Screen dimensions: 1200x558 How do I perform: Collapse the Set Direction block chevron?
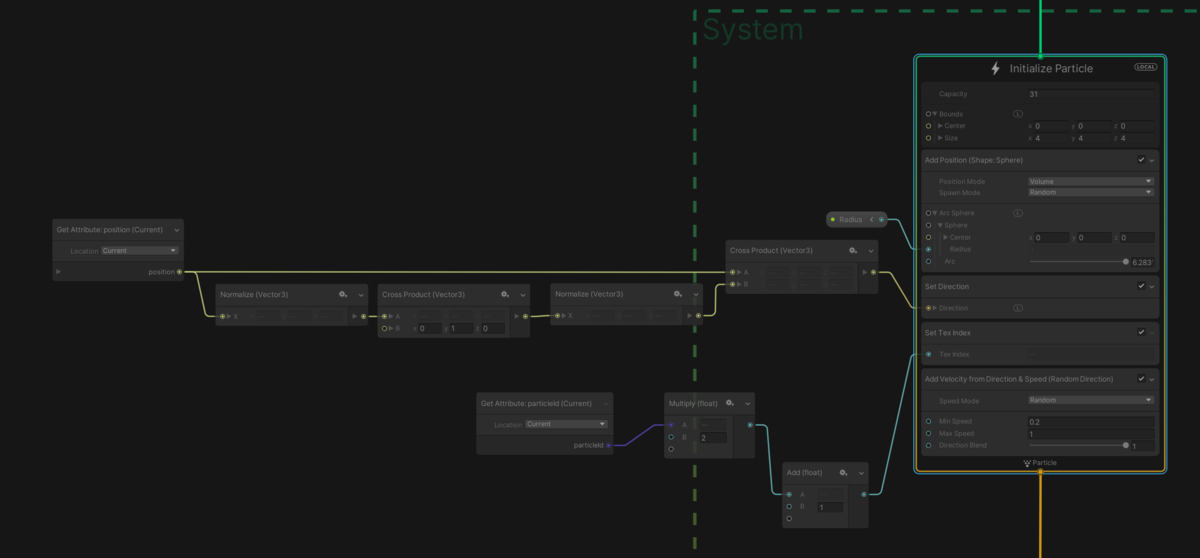point(1152,286)
